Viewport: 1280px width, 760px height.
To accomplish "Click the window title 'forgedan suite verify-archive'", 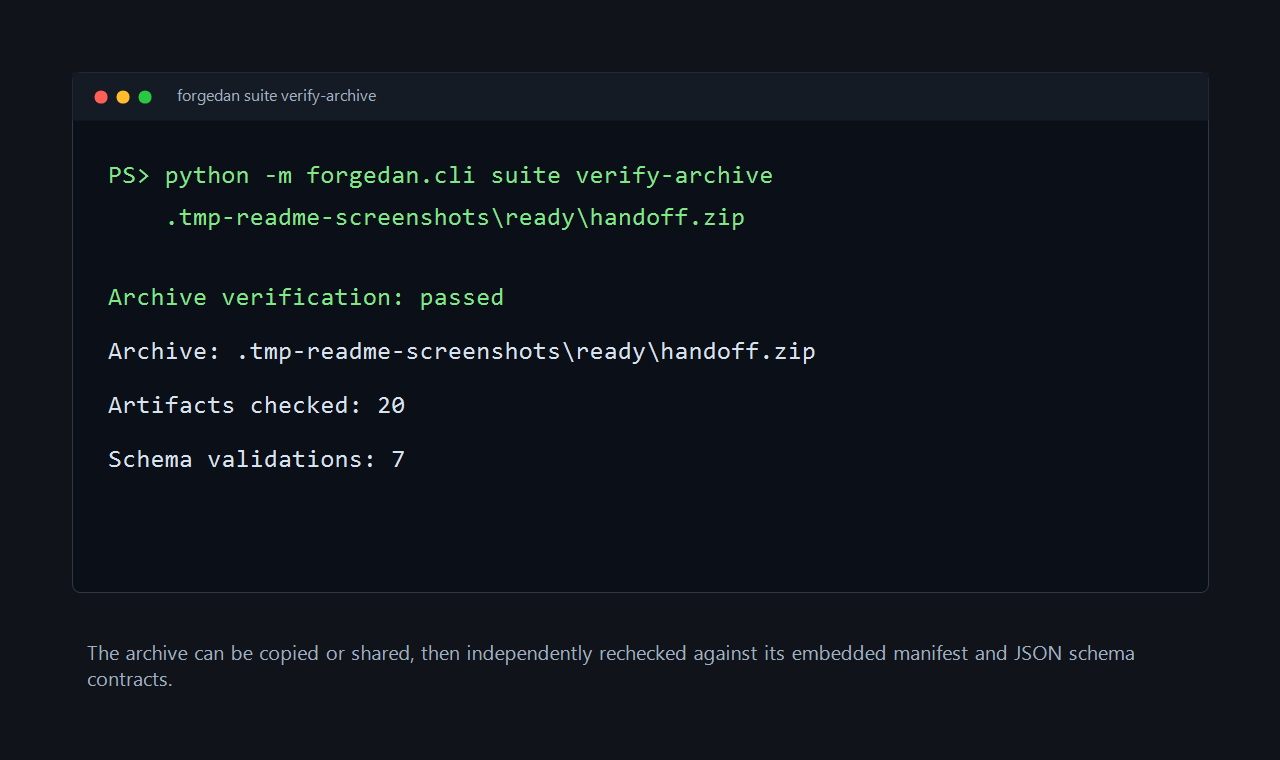I will pos(277,96).
